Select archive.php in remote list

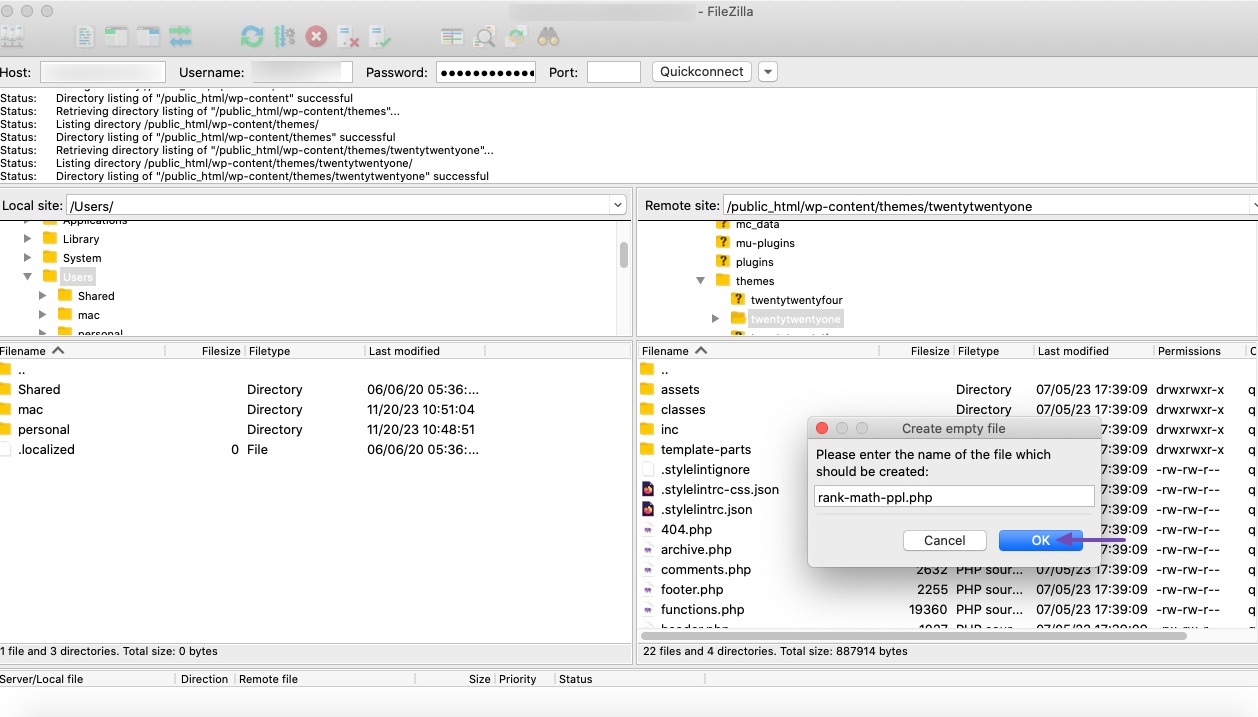pos(696,549)
